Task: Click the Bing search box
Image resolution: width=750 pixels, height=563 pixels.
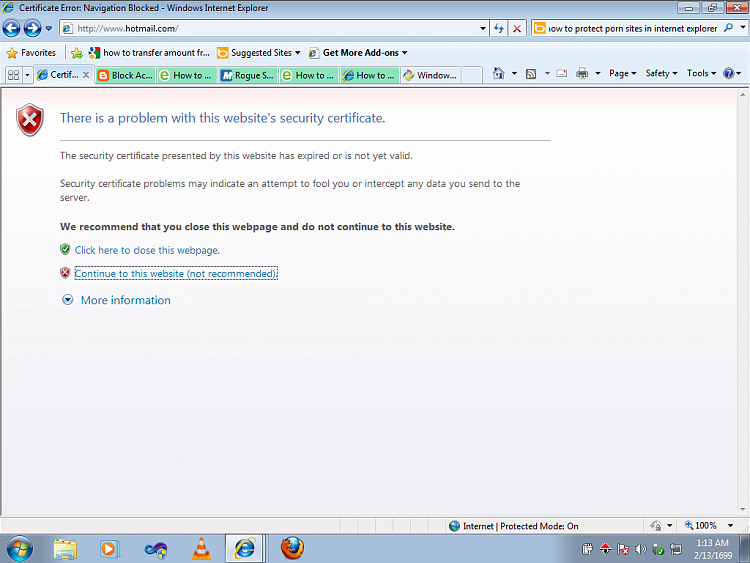Action: pyautogui.click(x=627, y=29)
